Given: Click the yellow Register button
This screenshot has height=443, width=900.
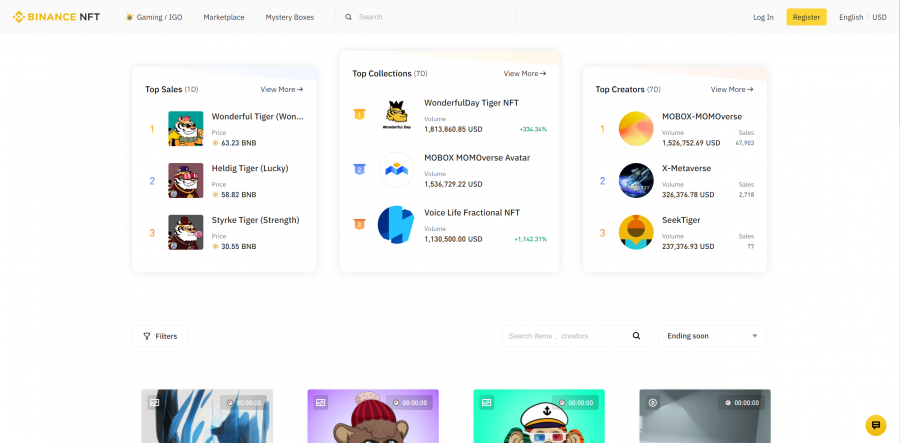Looking at the screenshot, I should (806, 17).
